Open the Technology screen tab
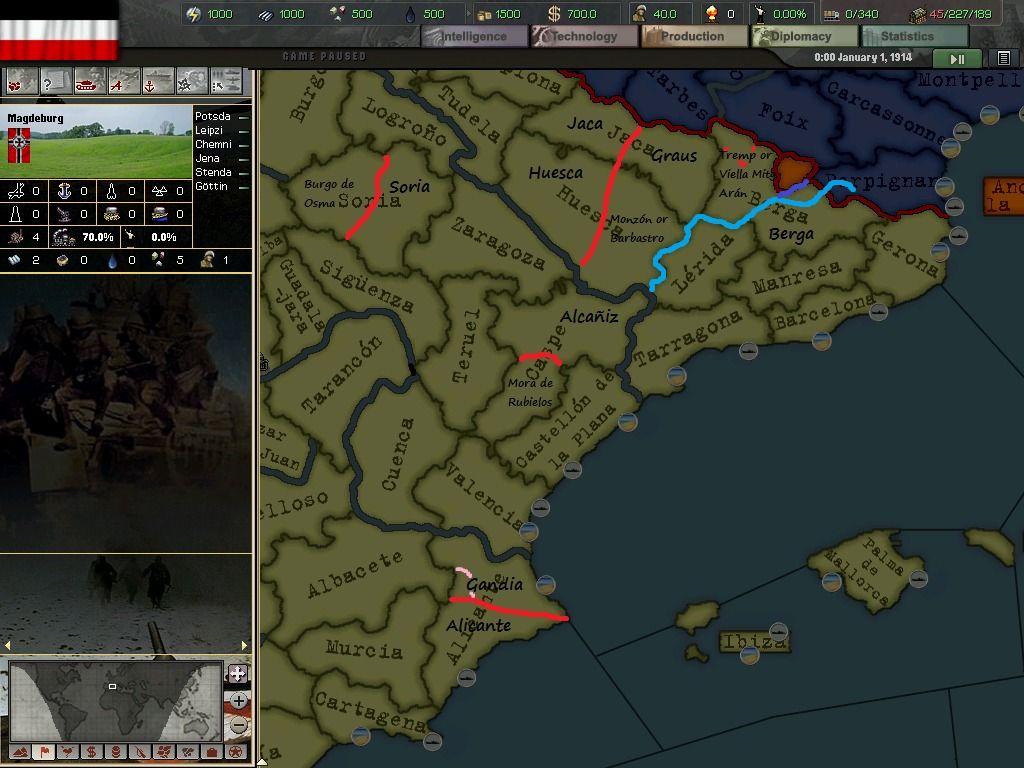Screen dimensions: 1024x768 coord(584,37)
